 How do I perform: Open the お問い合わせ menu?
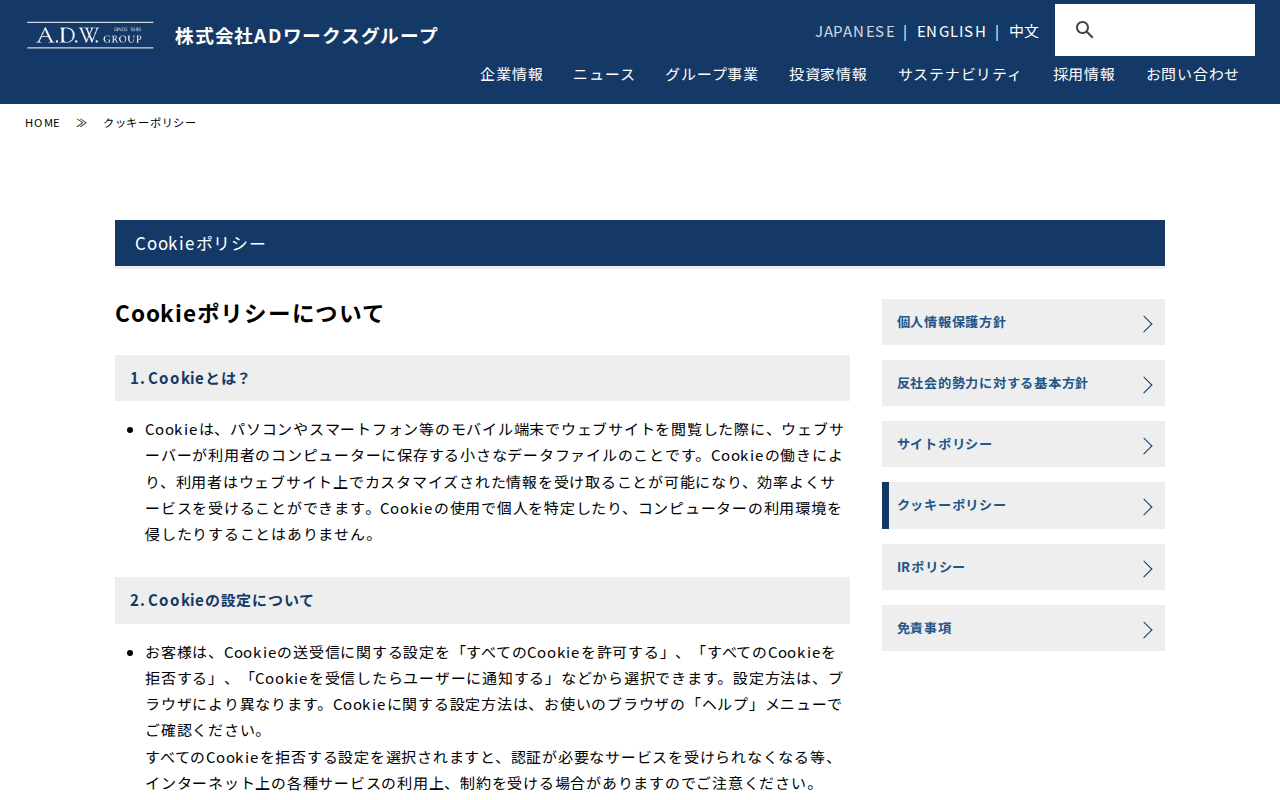(x=1193, y=74)
